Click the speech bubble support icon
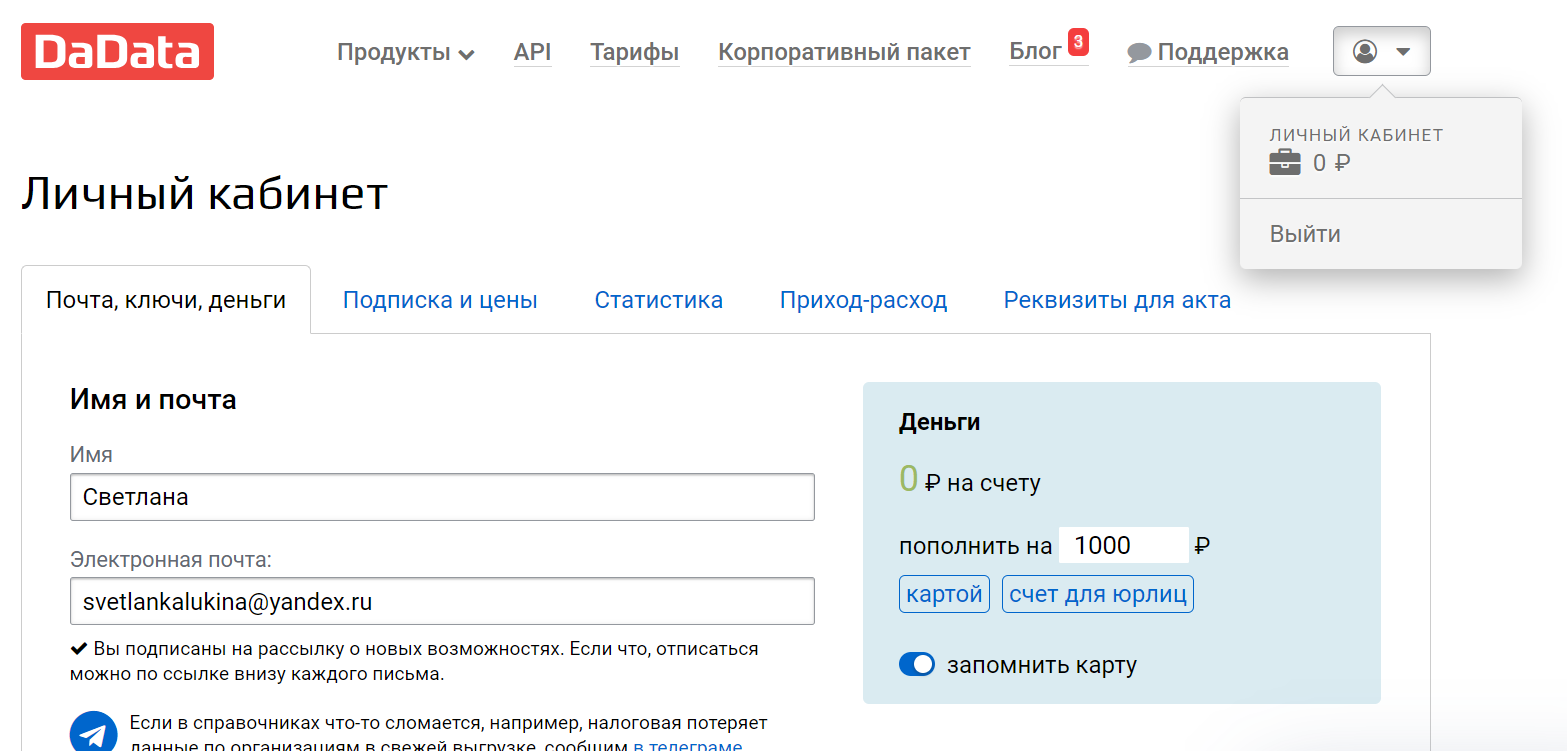 (x=1139, y=53)
